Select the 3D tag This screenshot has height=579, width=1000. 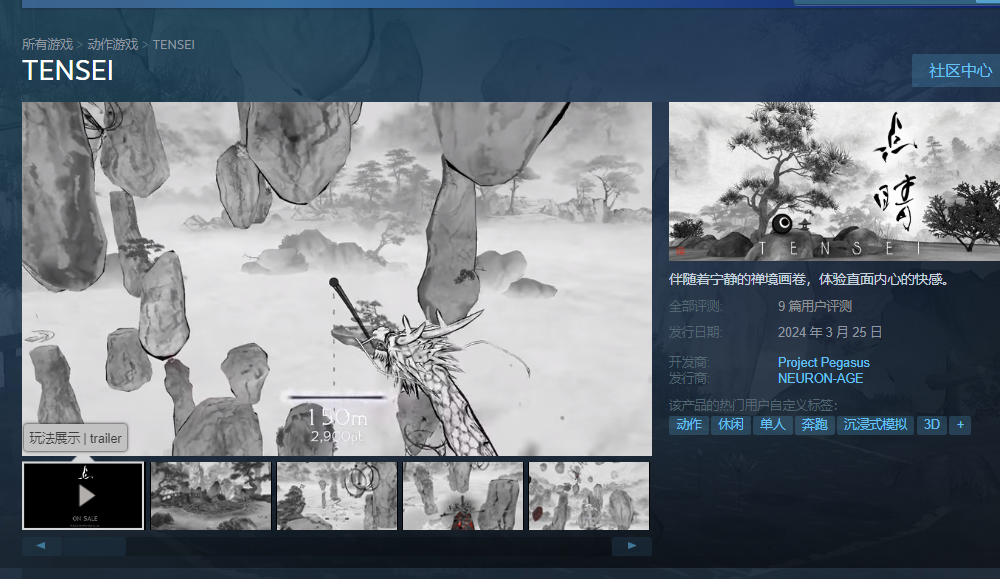[x=932, y=425]
